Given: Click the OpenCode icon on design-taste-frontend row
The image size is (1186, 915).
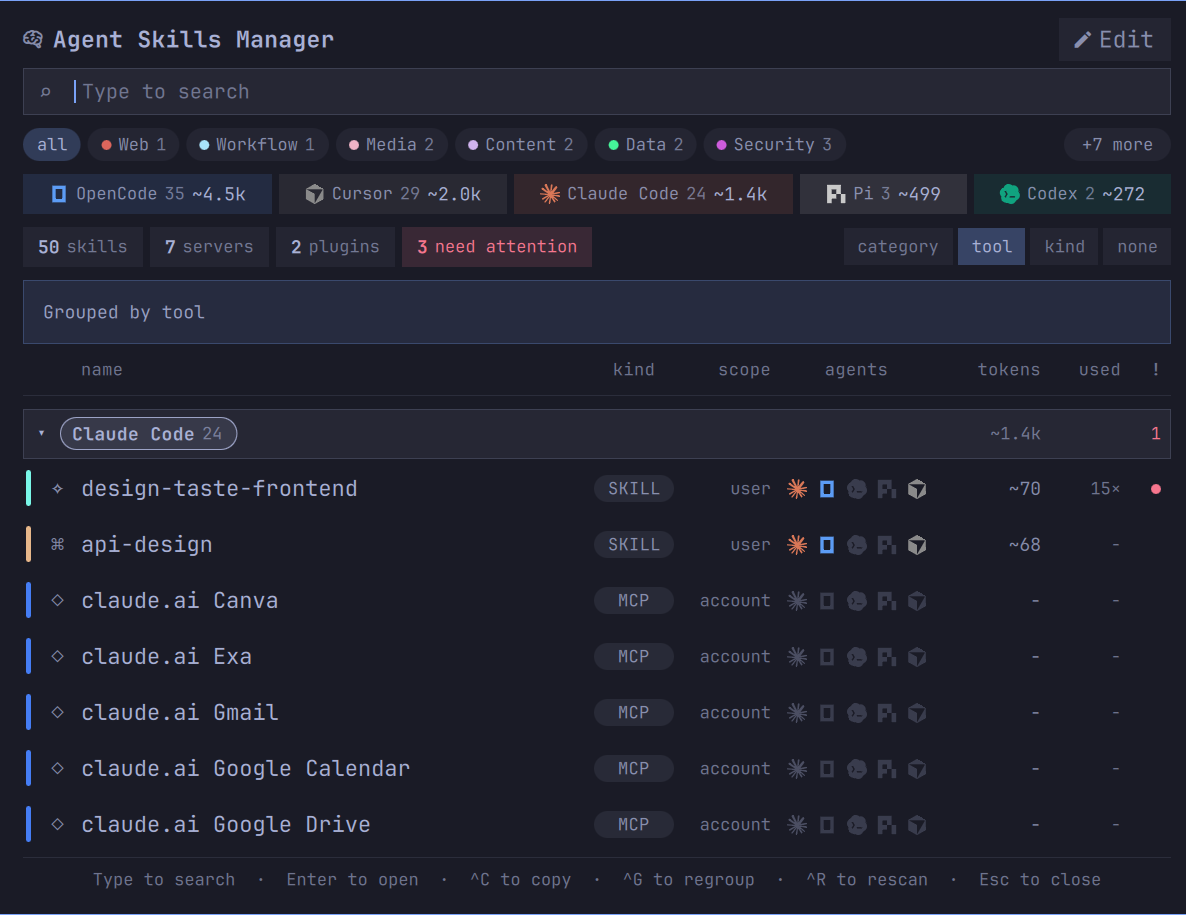Looking at the screenshot, I should point(827,489).
